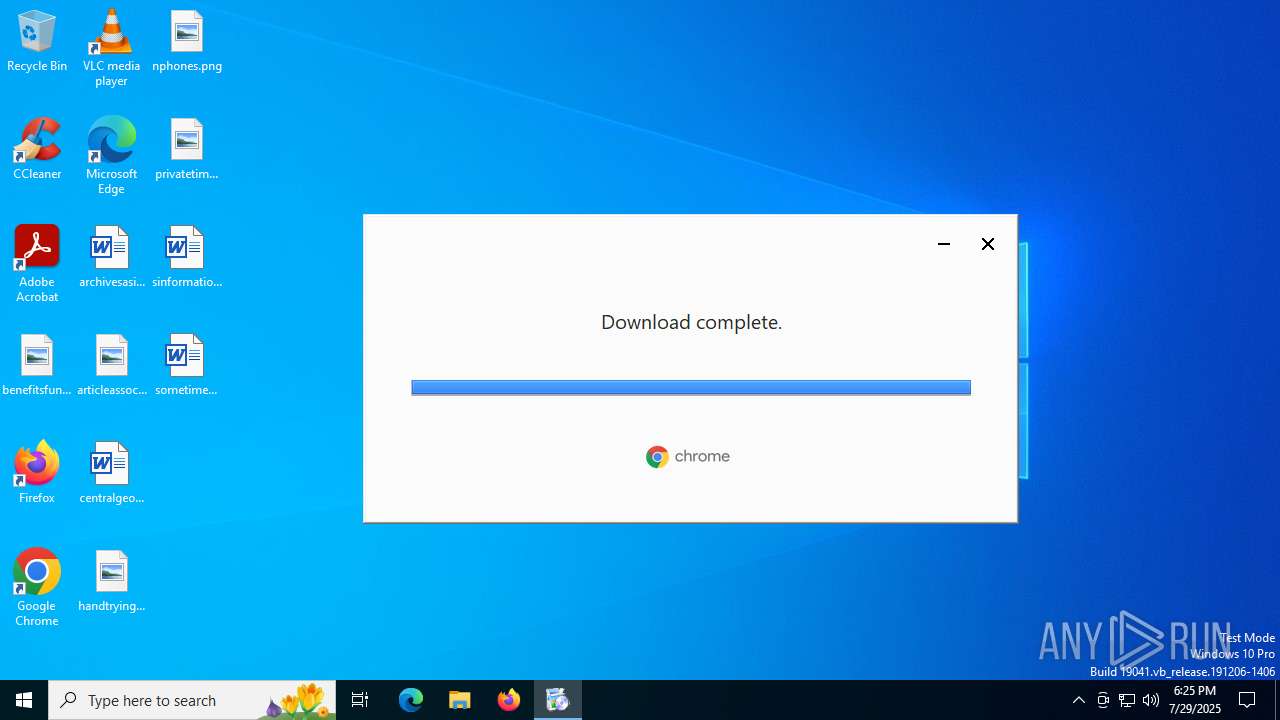Launch VLC media player shortcut
Image resolution: width=1280 pixels, height=720 pixels.
tap(111, 48)
